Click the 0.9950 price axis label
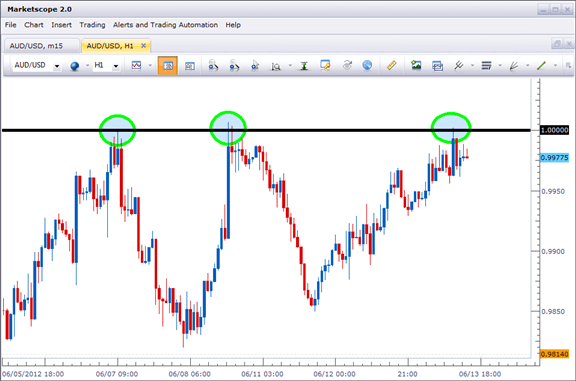 coord(553,191)
